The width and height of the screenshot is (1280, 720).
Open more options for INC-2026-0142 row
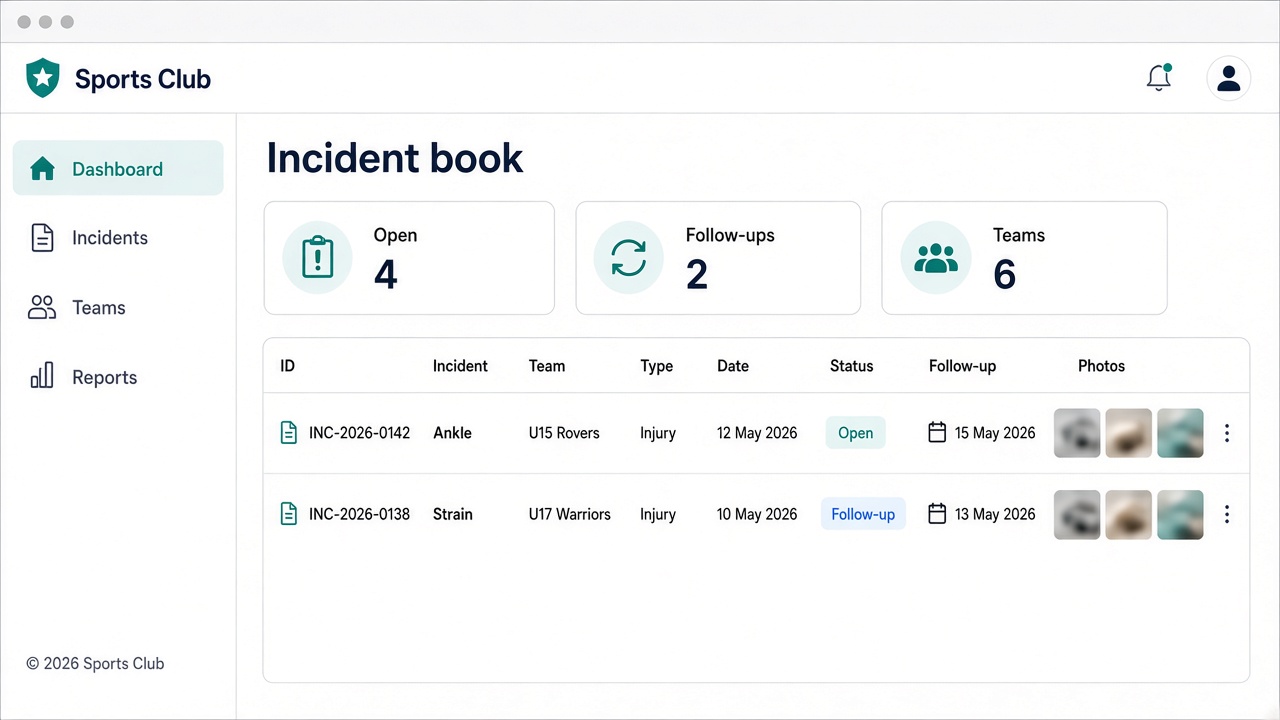click(1227, 433)
